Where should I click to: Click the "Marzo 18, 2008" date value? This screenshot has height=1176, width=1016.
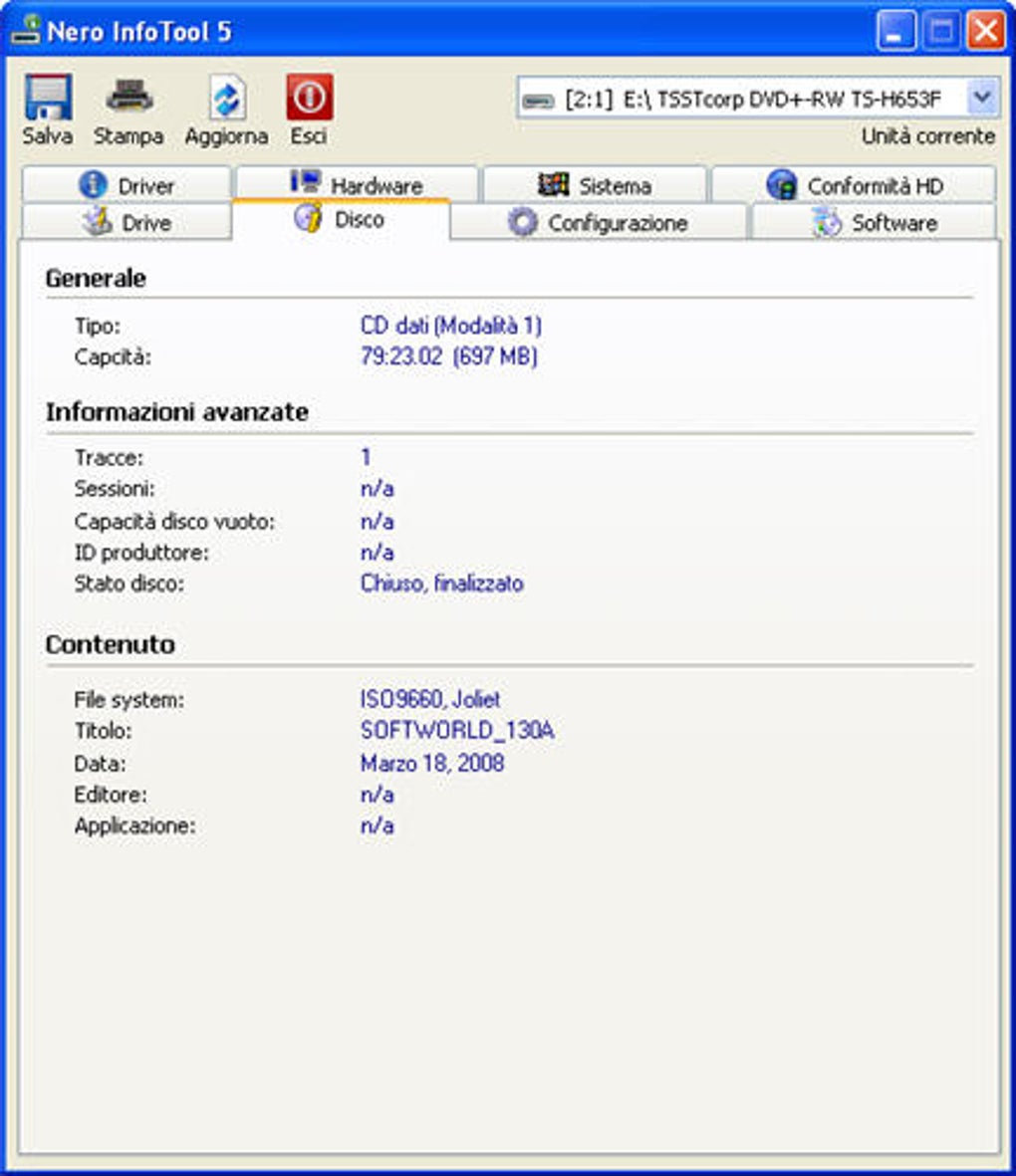[432, 763]
